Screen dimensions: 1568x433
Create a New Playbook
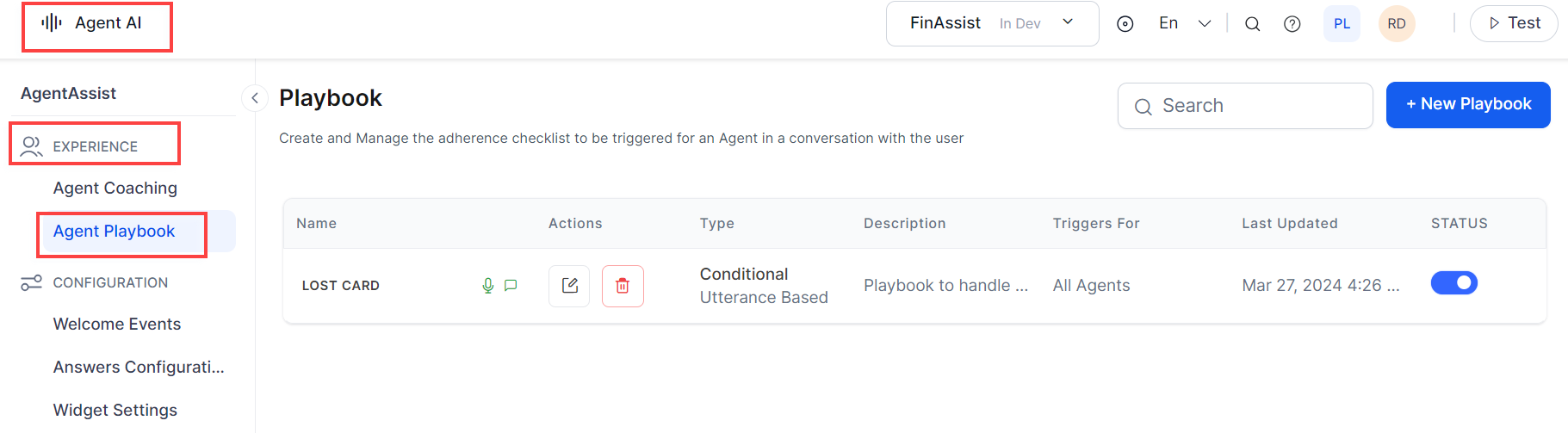(1467, 105)
